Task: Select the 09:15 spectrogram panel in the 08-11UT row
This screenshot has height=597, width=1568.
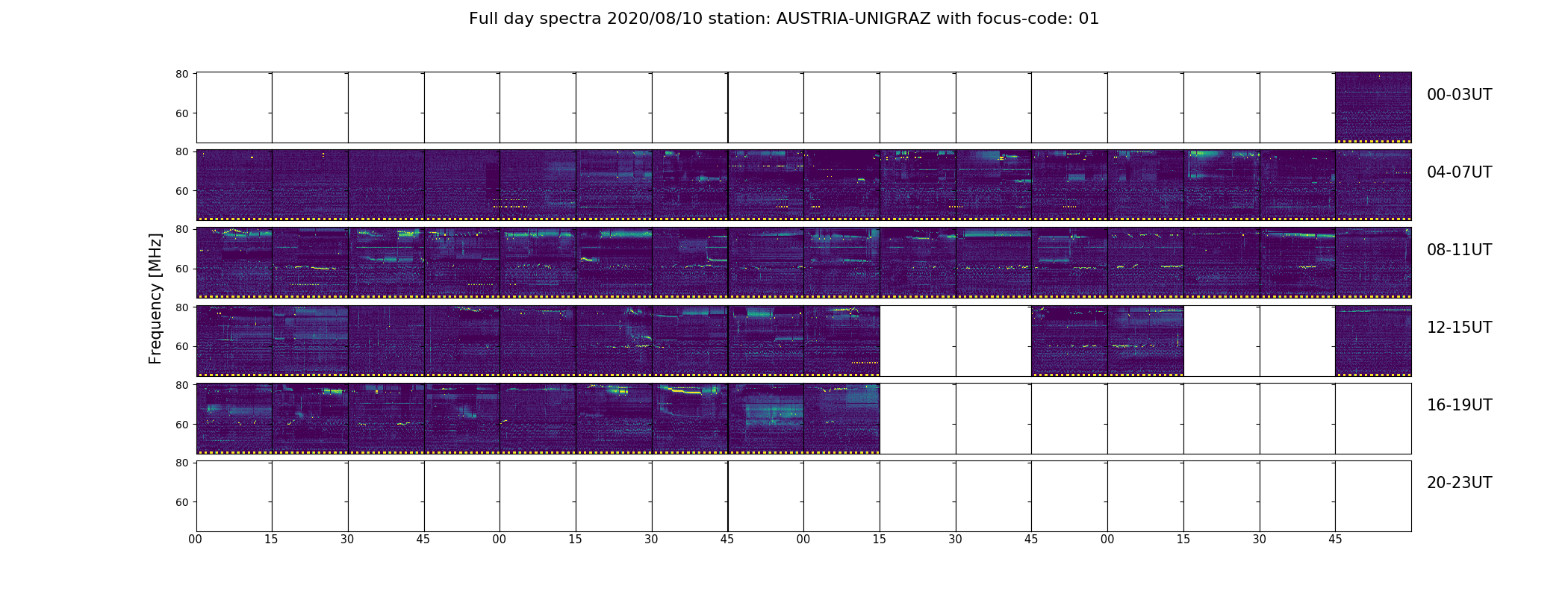Action: [614, 263]
